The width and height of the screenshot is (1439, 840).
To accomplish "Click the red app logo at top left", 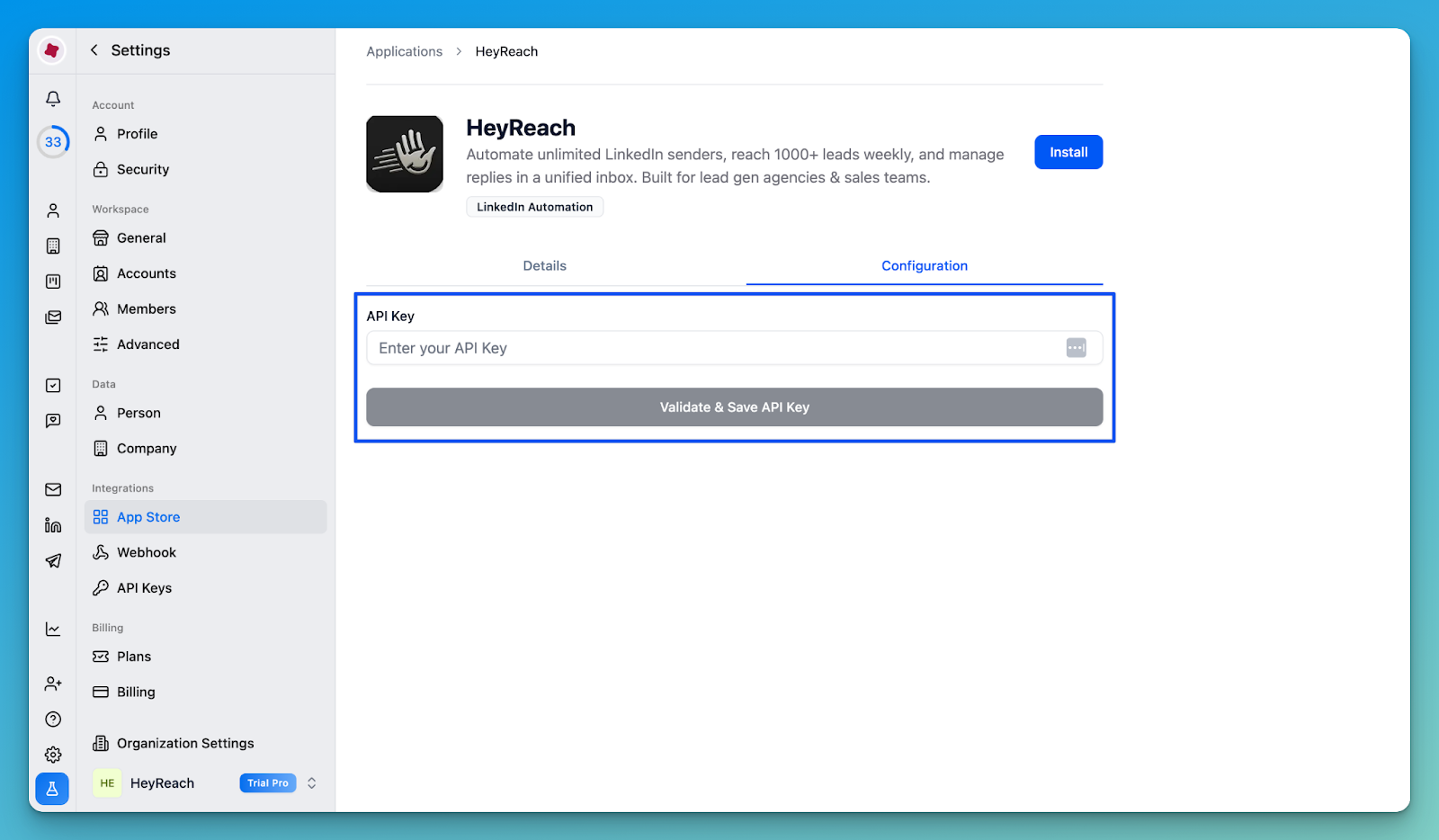I will (x=52, y=50).
